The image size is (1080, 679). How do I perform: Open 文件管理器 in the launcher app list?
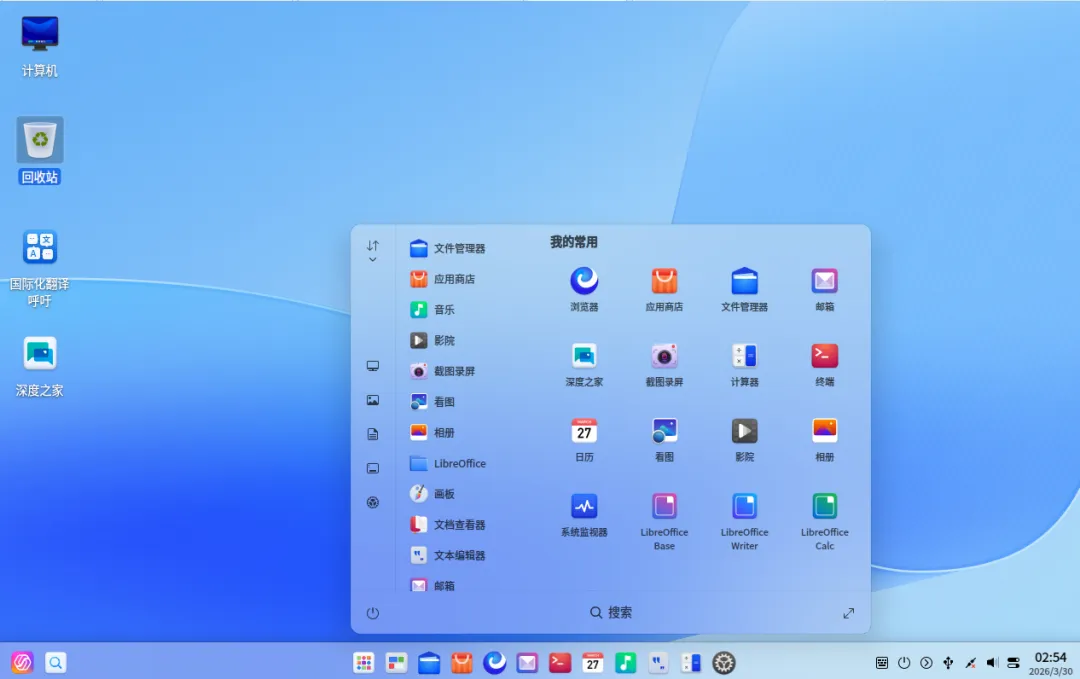(448, 248)
